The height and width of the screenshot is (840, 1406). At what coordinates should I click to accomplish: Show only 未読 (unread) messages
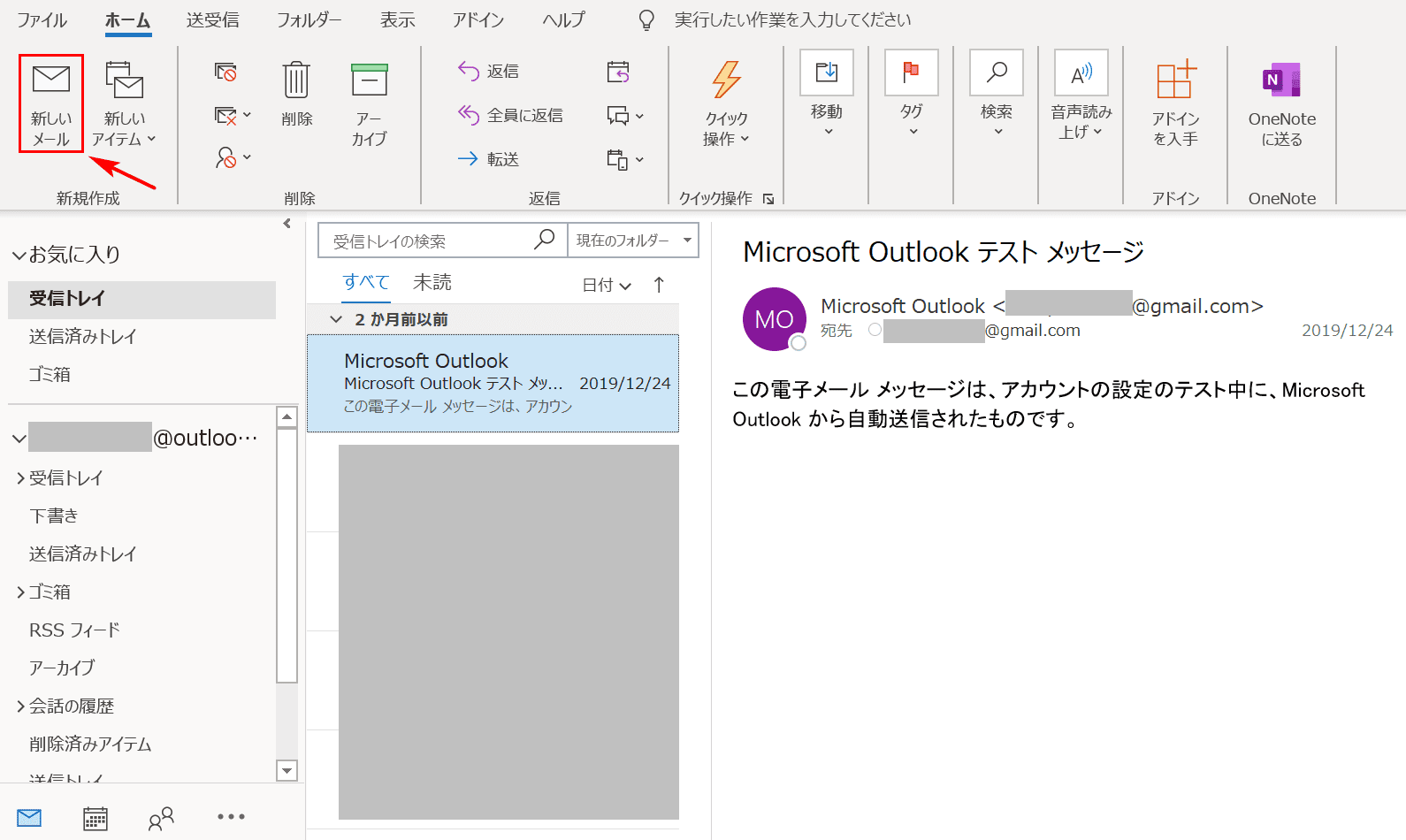pos(432,282)
